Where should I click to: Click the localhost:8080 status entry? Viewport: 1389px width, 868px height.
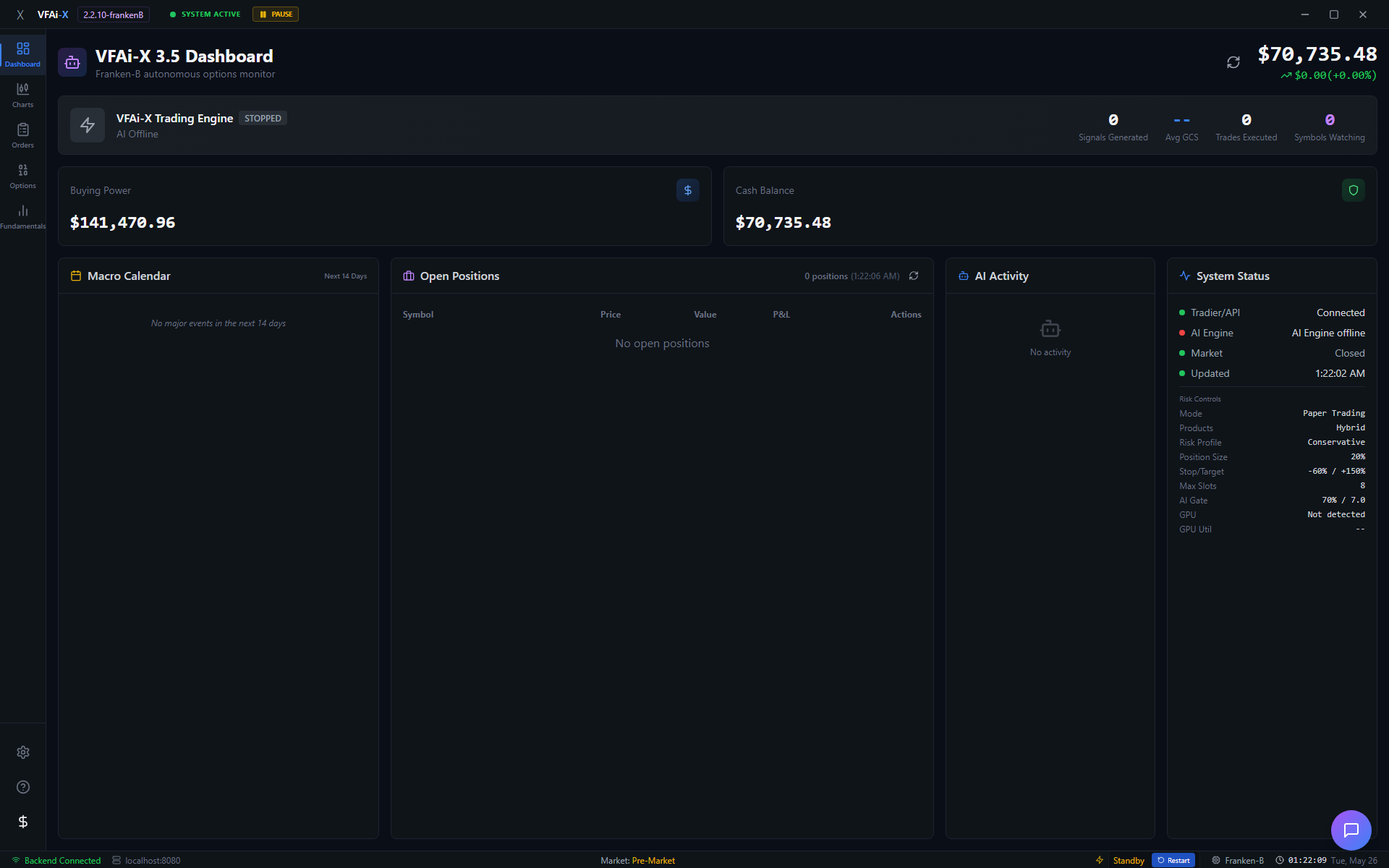click(153, 860)
